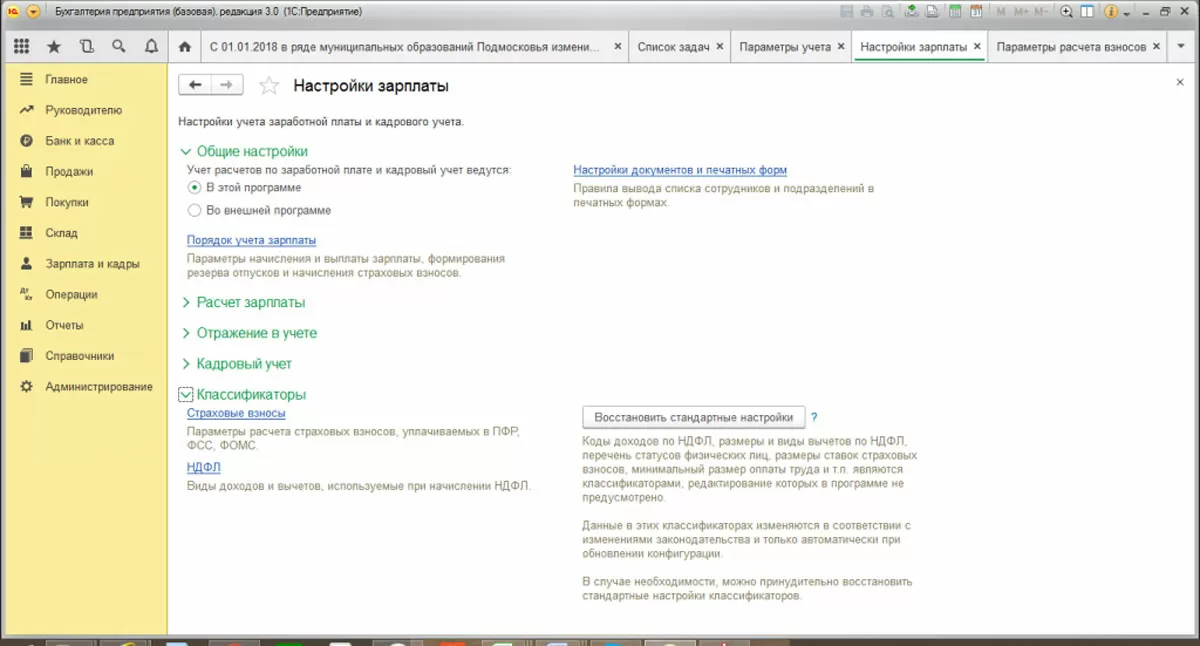
Task: Open notifications bell icon
Action: pyautogui.click(x=151, y=46)
